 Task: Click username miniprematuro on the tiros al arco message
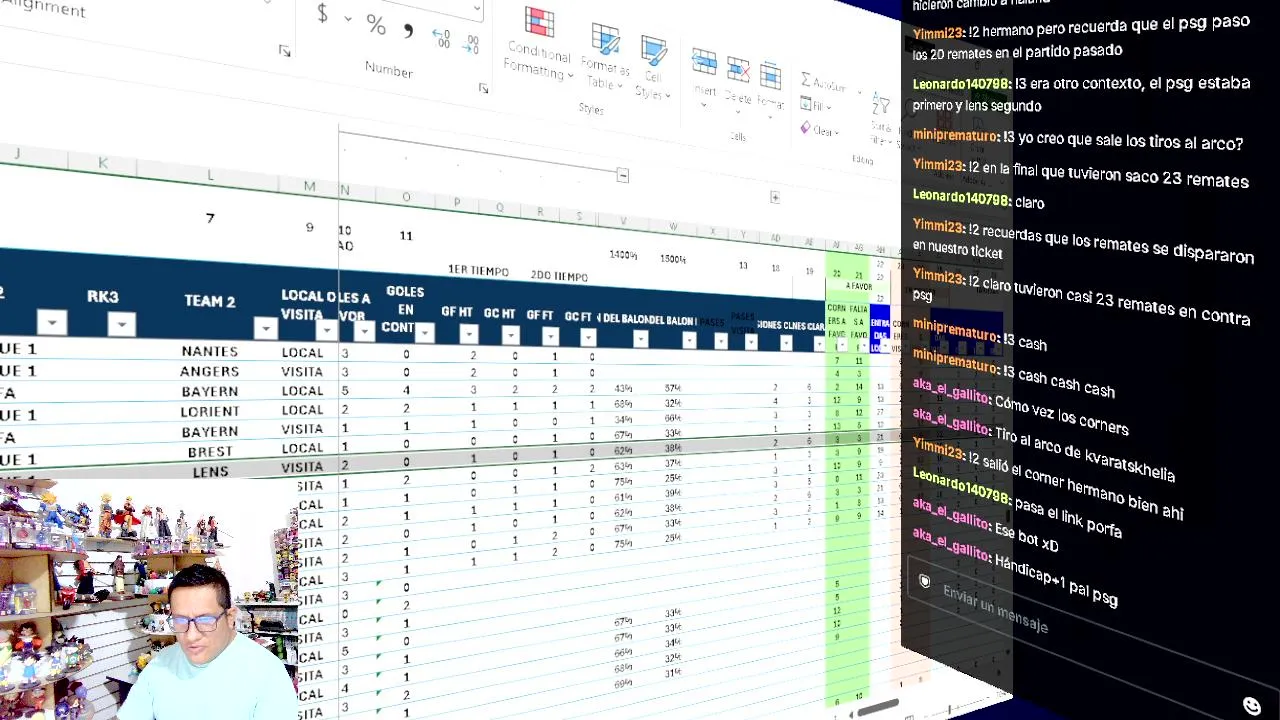click(x=955, y=135)
